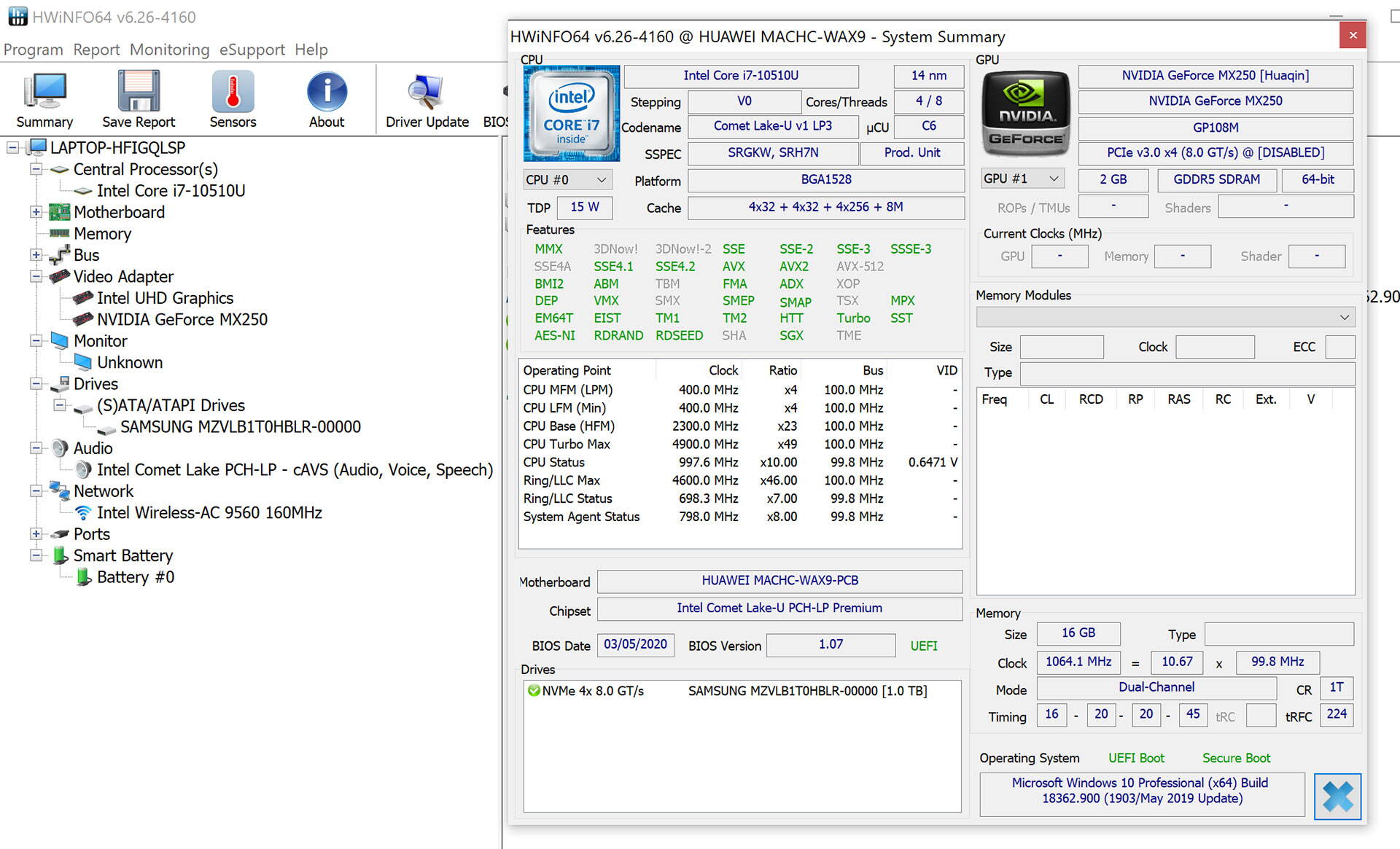The image size is (1400, 849).
Task: Open the Memory Modules dropdown
Action: click(1165, 317)
